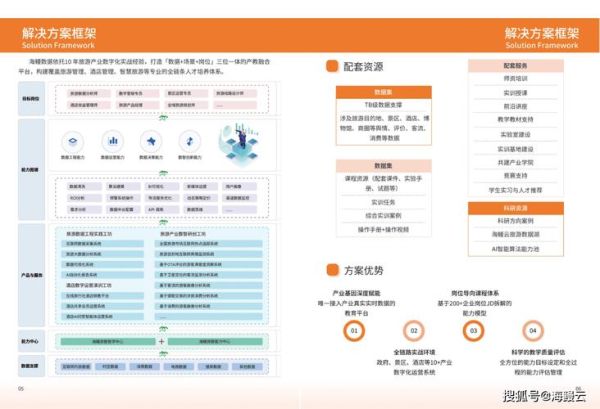Click the 科研方向案例 row

(515, 221)
